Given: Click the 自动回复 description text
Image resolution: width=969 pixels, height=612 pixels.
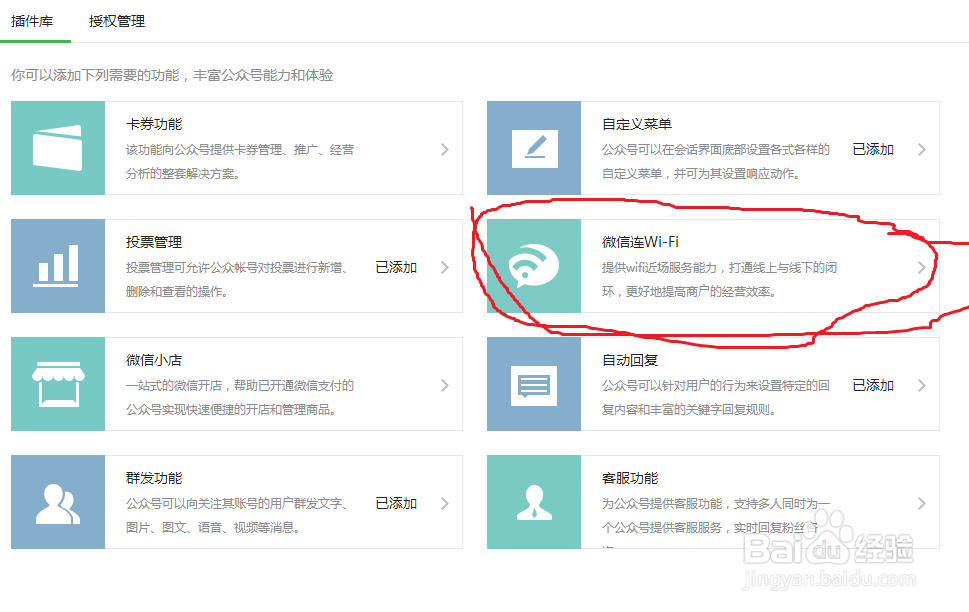Looking at the screenshot, I should coord(716,397).
